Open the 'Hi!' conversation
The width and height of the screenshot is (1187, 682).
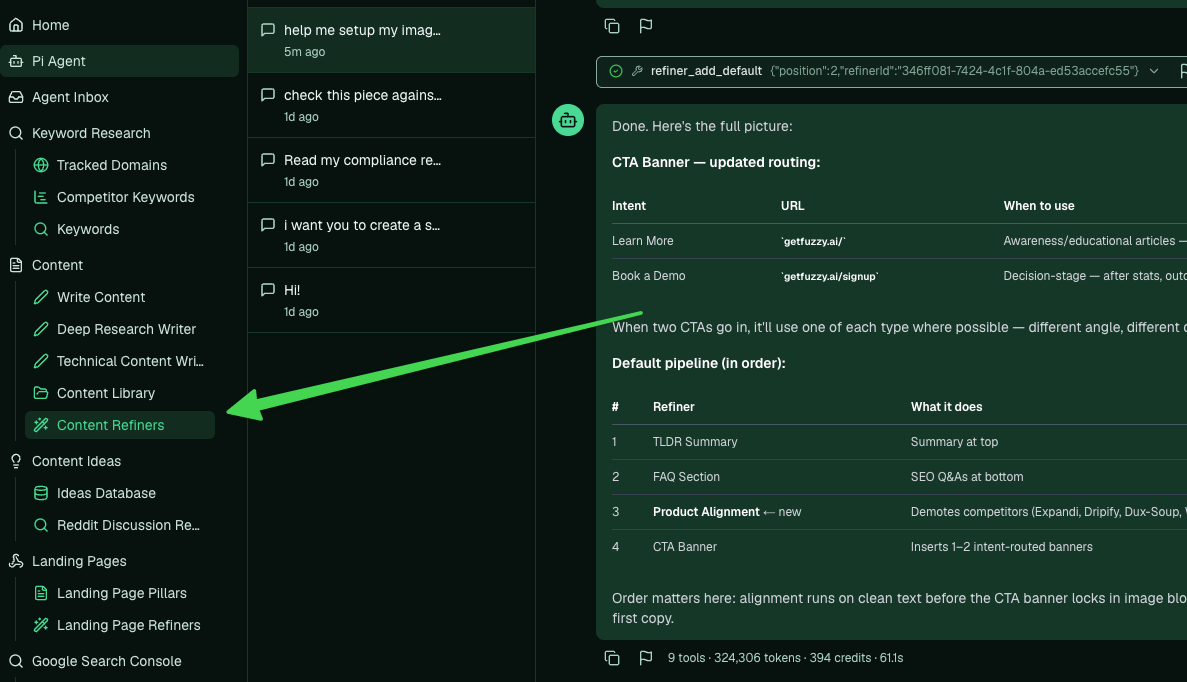pyautogui.click(x=391, y=301)
